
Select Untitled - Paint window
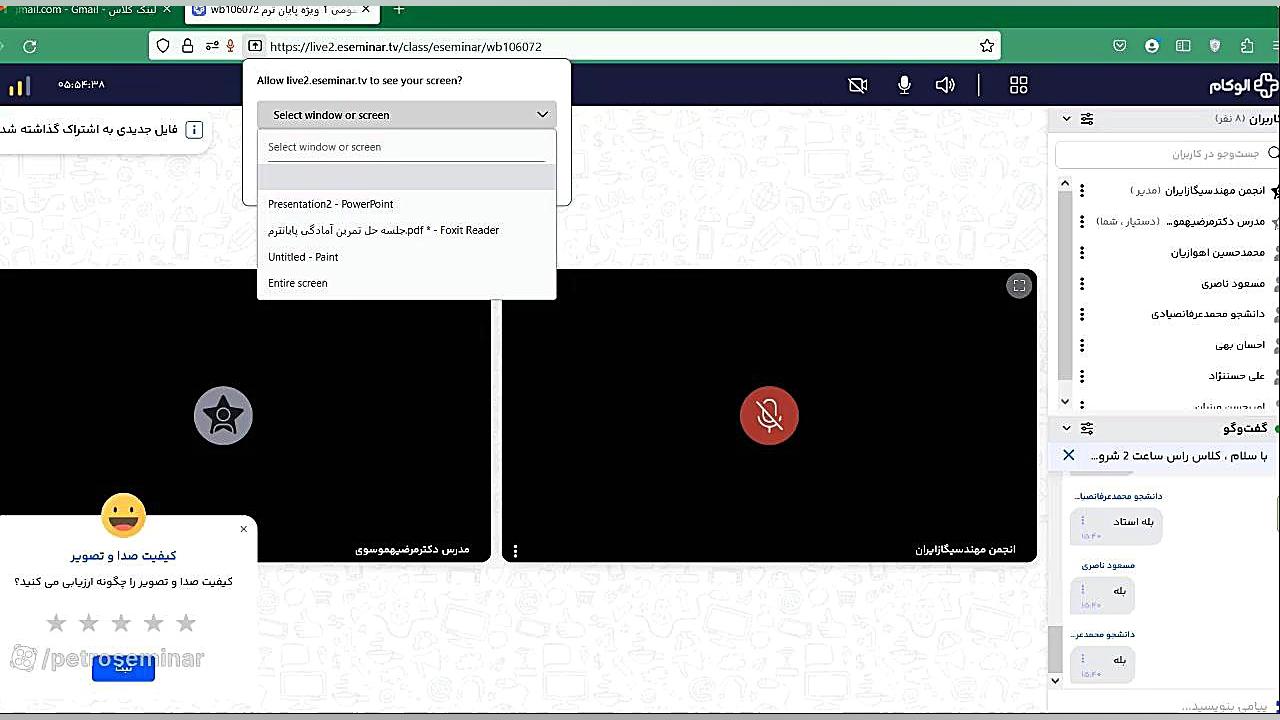(406, 257)
